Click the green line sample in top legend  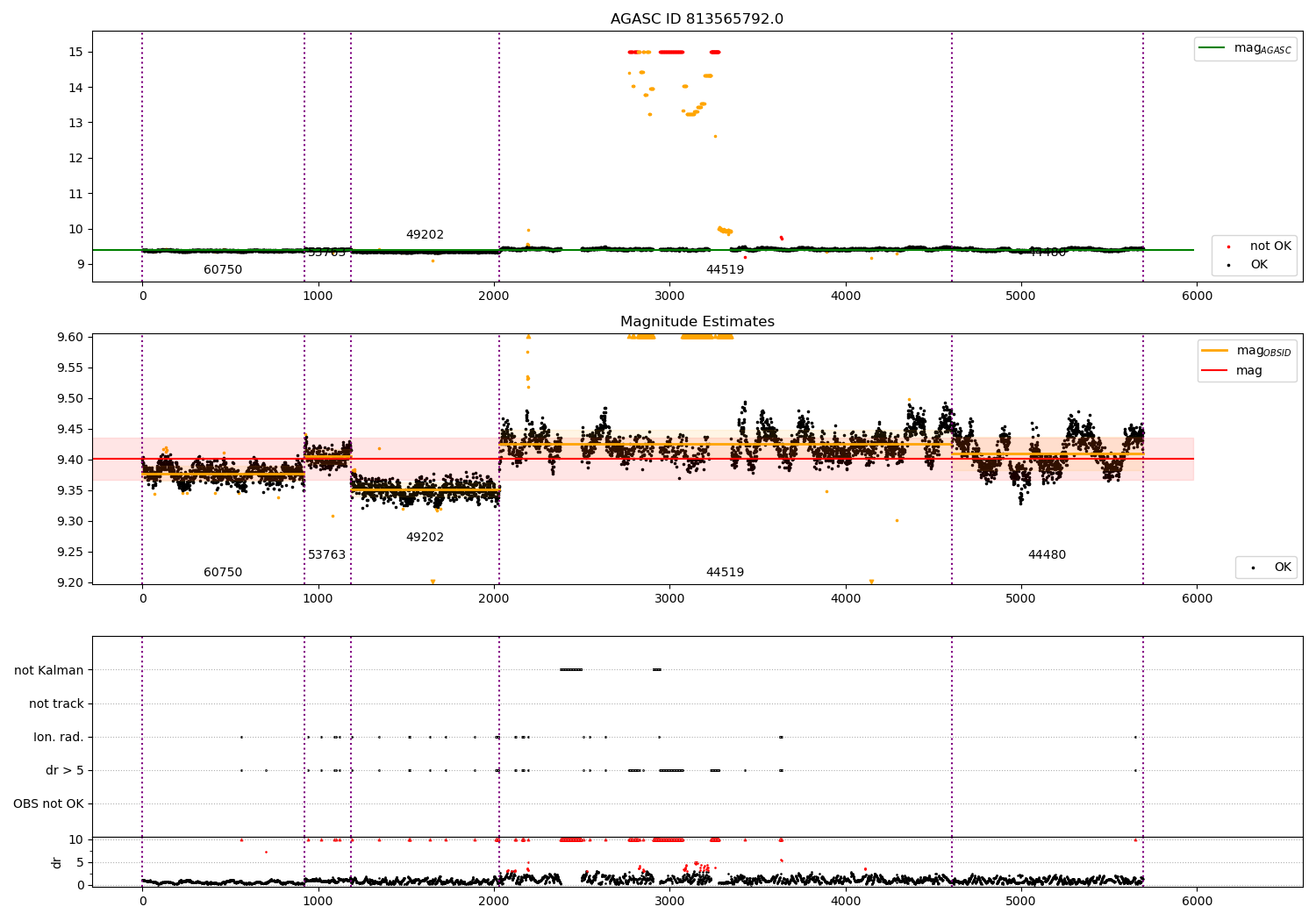1212,48
